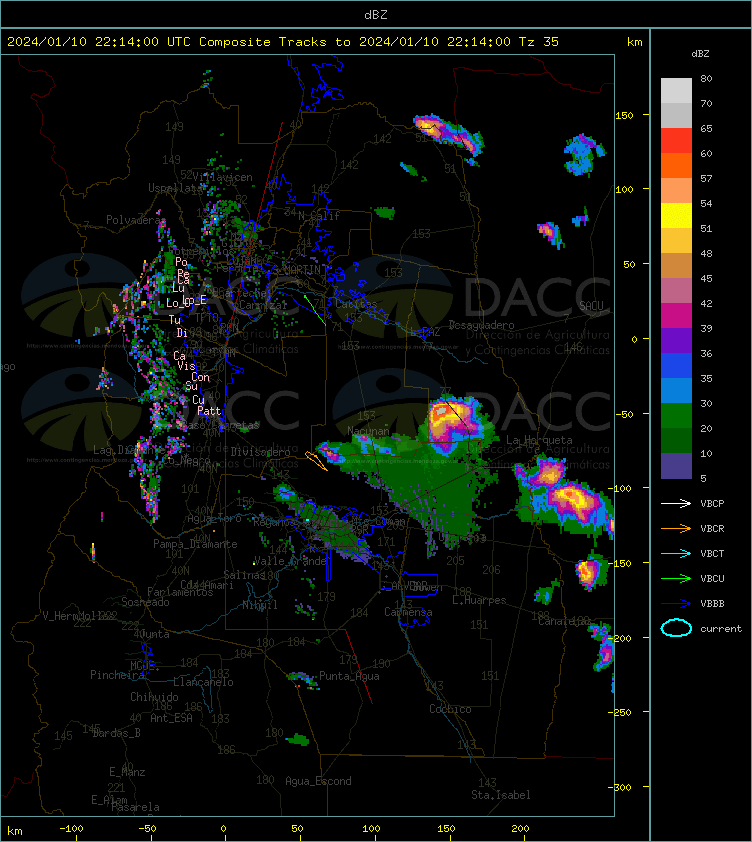Image resolution: width=752 pixels, height=842 pixels.
Task: Click the 'Carmensa' map label
Action: (408, 612)
